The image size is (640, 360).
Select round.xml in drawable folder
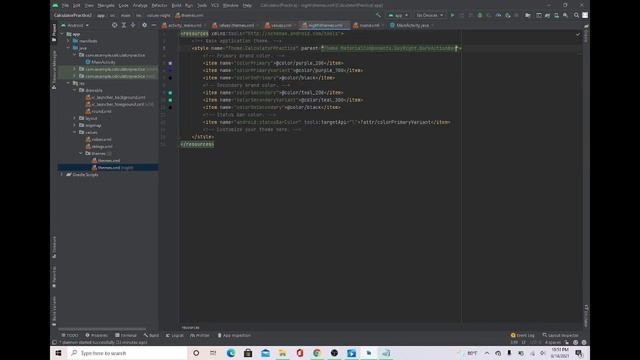point(98,111)
